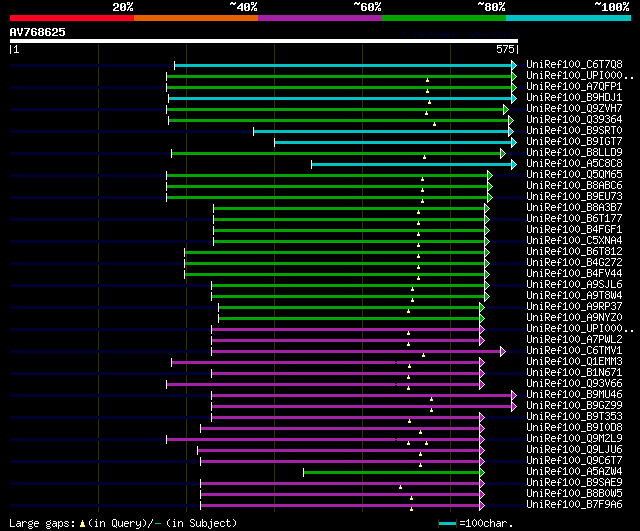
Task: Click the red 20% identity legend segment
Action: [x=72, y=18]
